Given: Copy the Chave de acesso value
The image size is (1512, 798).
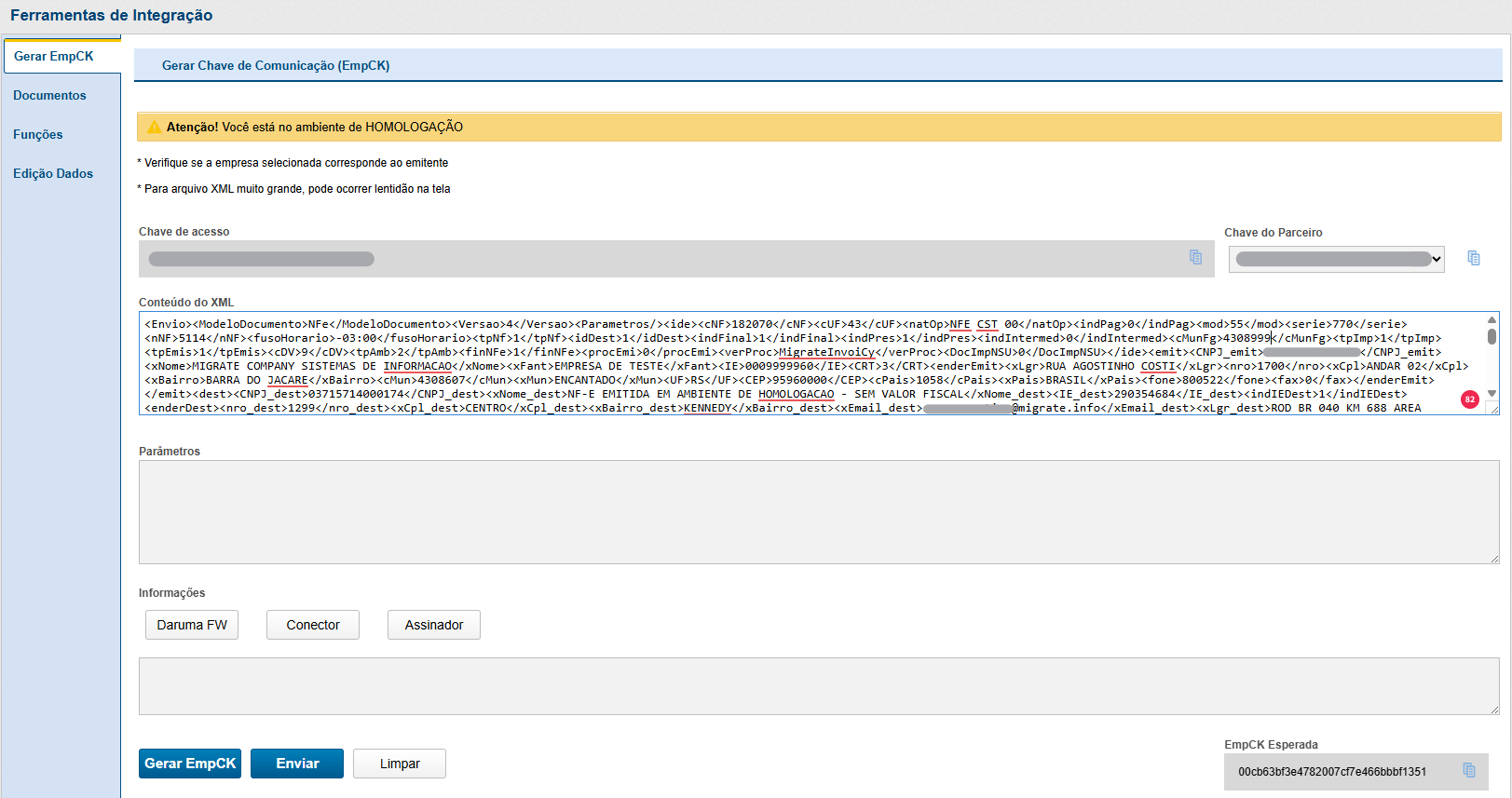Looking at the screenshot, I should pyautogui.click(x=1195, y=257).
